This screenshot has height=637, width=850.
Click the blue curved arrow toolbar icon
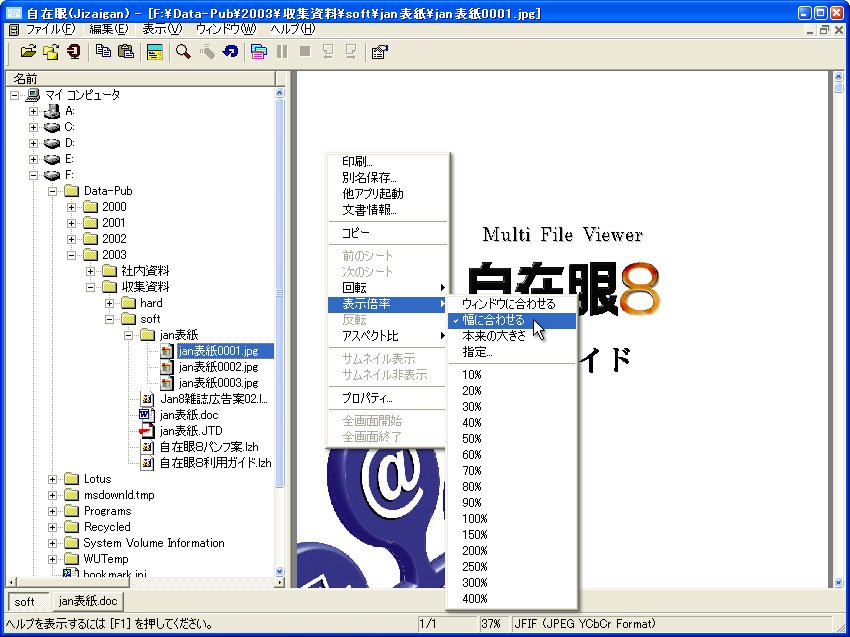click(x=230, y=52)
